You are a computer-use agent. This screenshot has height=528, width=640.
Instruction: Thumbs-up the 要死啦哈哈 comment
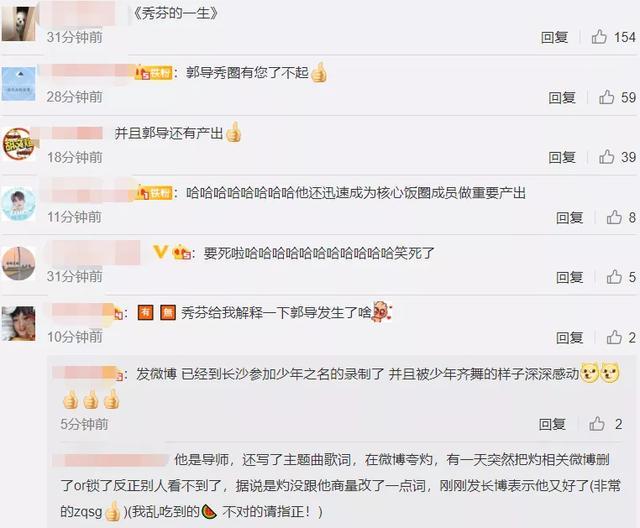[x=614, y=277]
